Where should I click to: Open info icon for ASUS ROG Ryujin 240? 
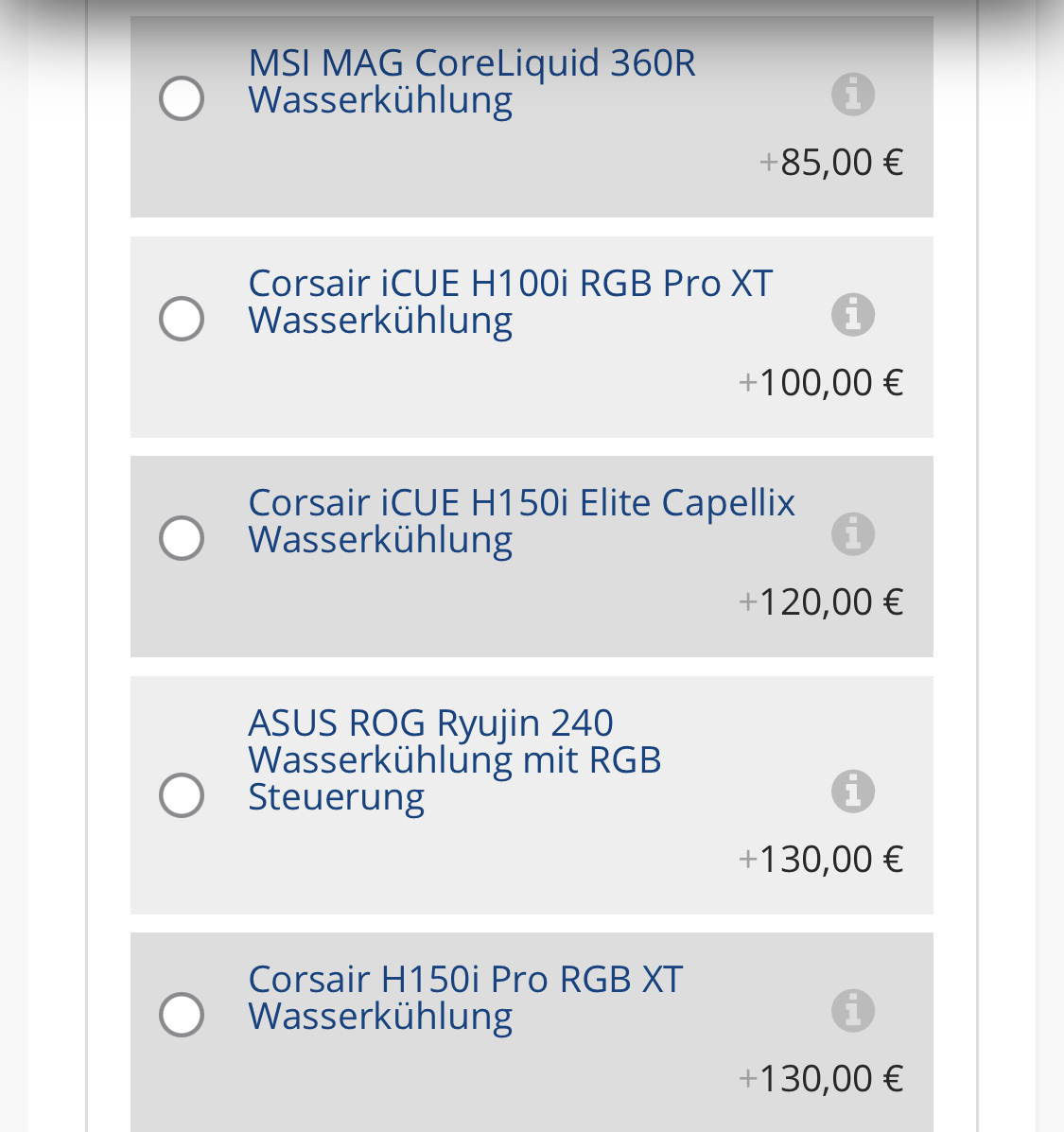click(x=852, y=792)
